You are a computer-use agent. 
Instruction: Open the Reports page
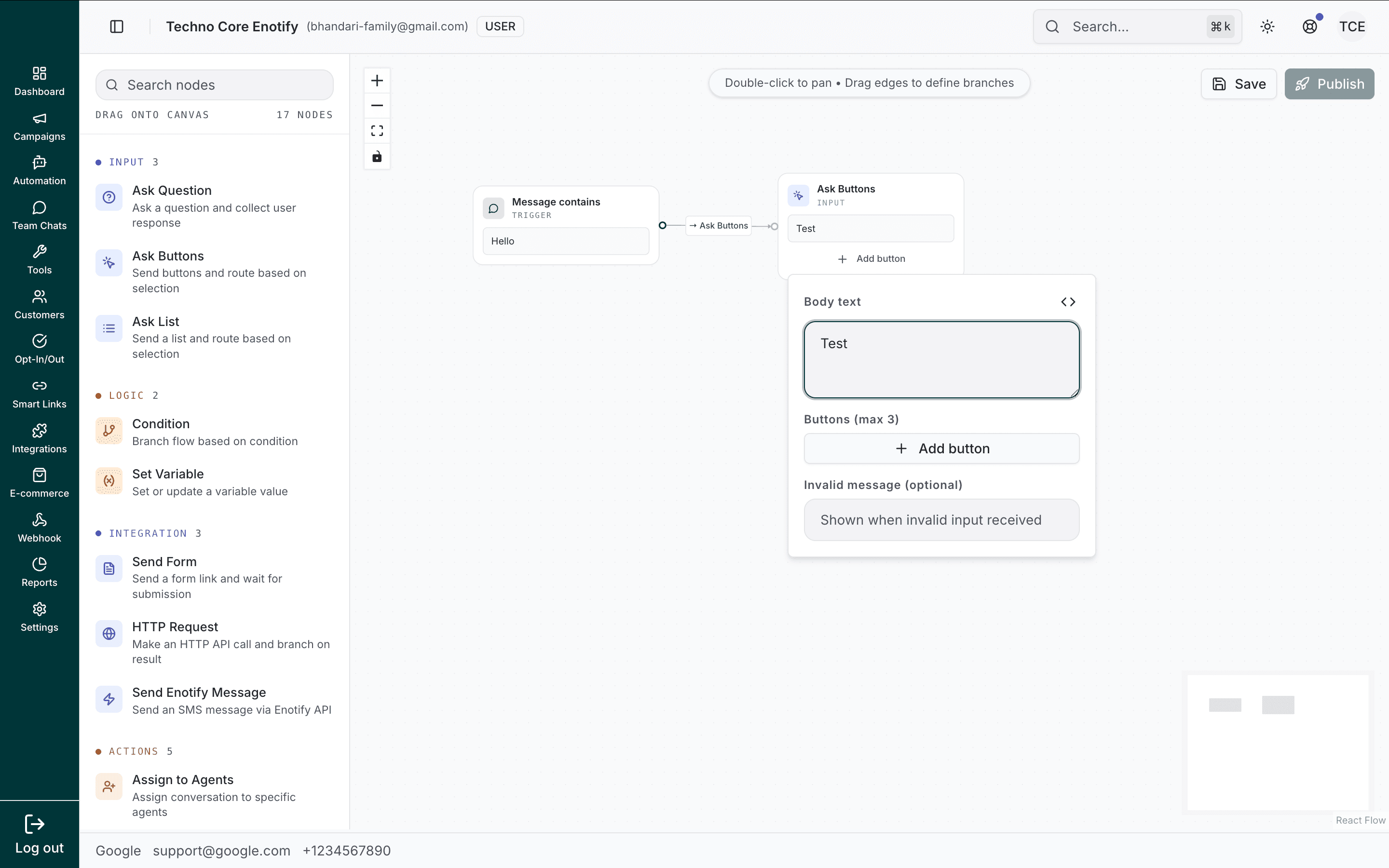39,572
